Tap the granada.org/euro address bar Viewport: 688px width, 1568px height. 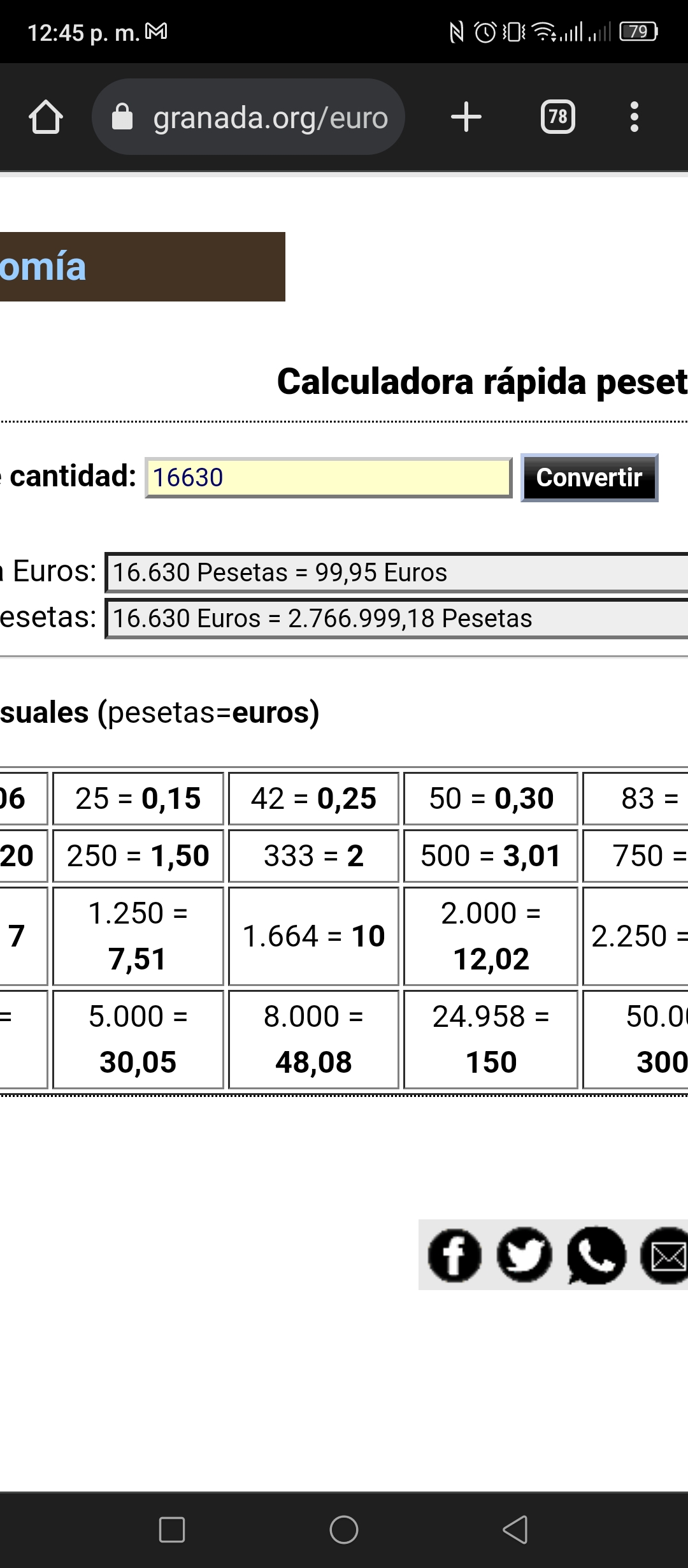(x=248, y=117)
